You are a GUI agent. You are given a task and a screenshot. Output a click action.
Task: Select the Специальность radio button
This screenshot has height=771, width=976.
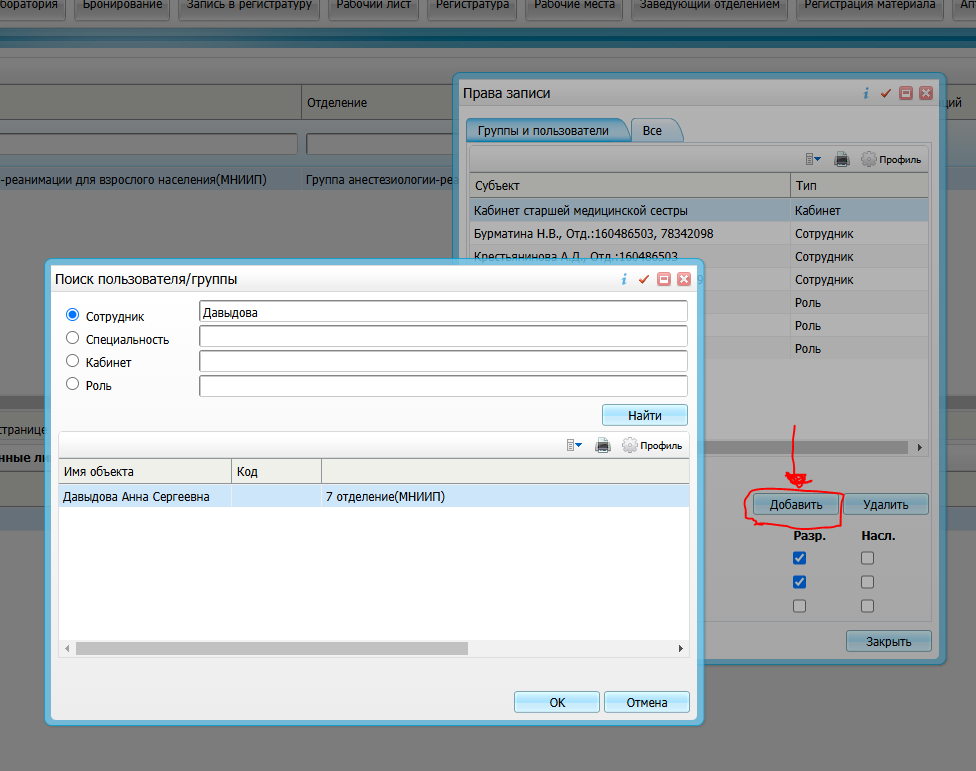point(72,339)
